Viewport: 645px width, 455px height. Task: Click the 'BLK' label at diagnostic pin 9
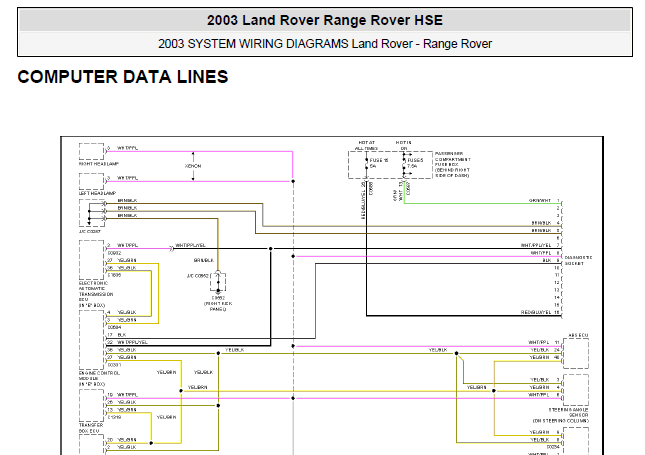[547, 260]
